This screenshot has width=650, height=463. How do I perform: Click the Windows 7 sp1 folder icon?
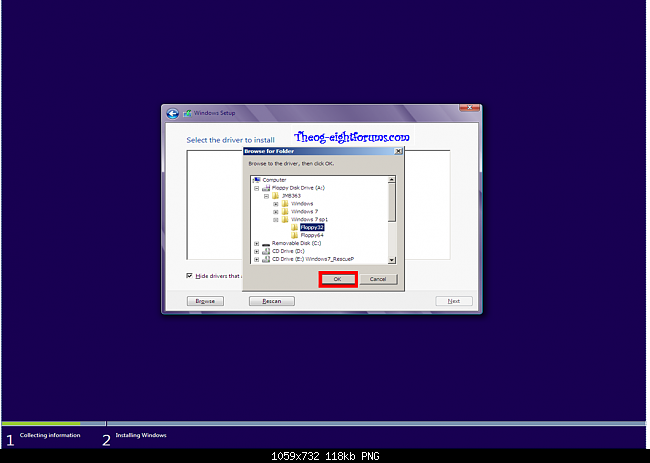pyautogui.click(x=285, y=219)
